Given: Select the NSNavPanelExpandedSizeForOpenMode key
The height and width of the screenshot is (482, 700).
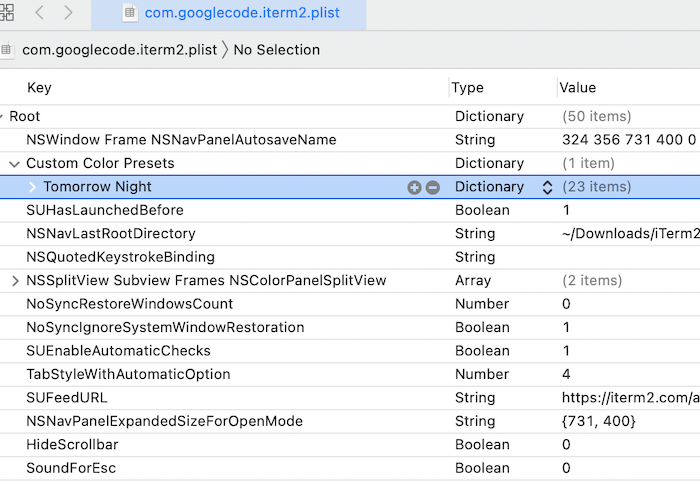Looking at the screenshot, I should pos(164,421).
